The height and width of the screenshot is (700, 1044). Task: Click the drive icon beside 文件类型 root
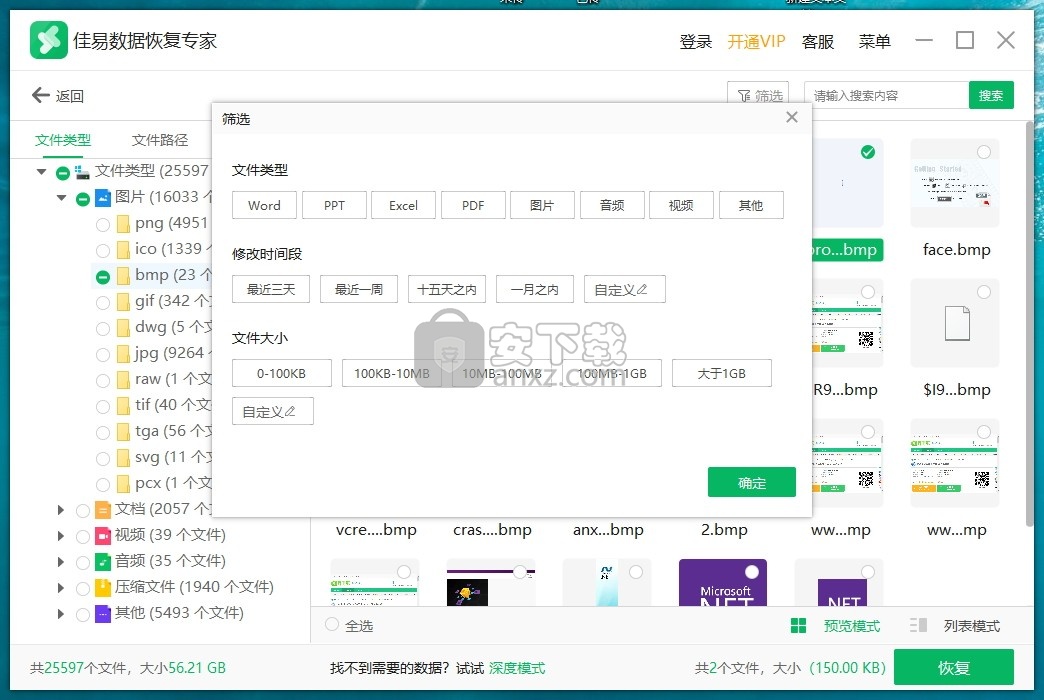point(82,172)
